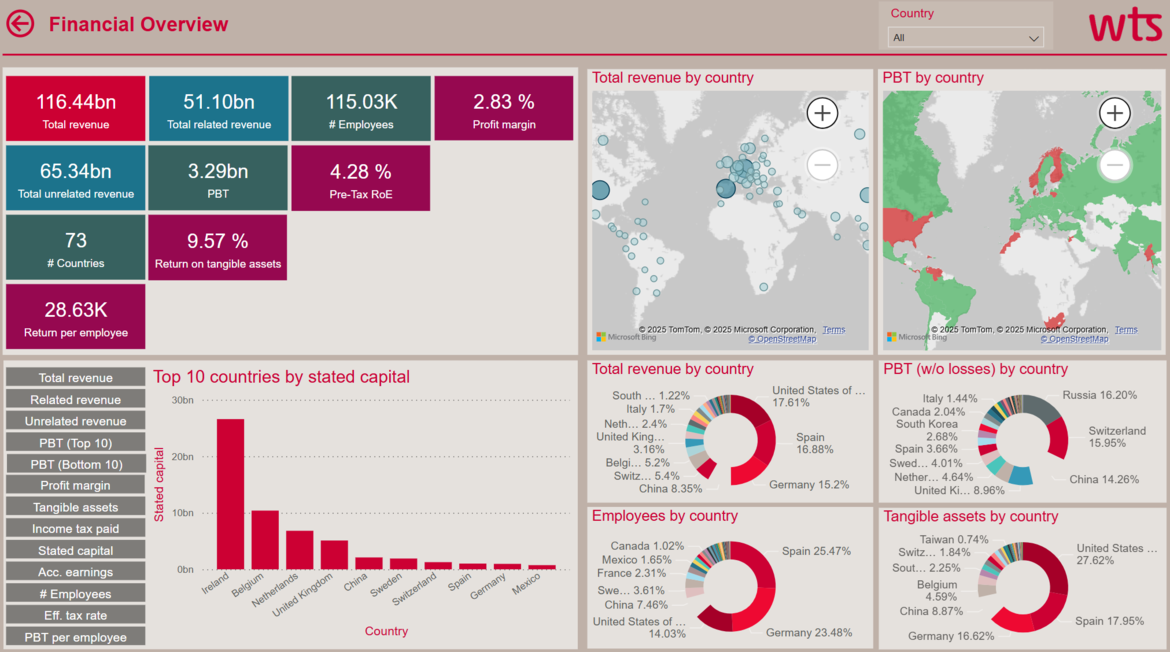Select the # Employees button

coord(75,594)
